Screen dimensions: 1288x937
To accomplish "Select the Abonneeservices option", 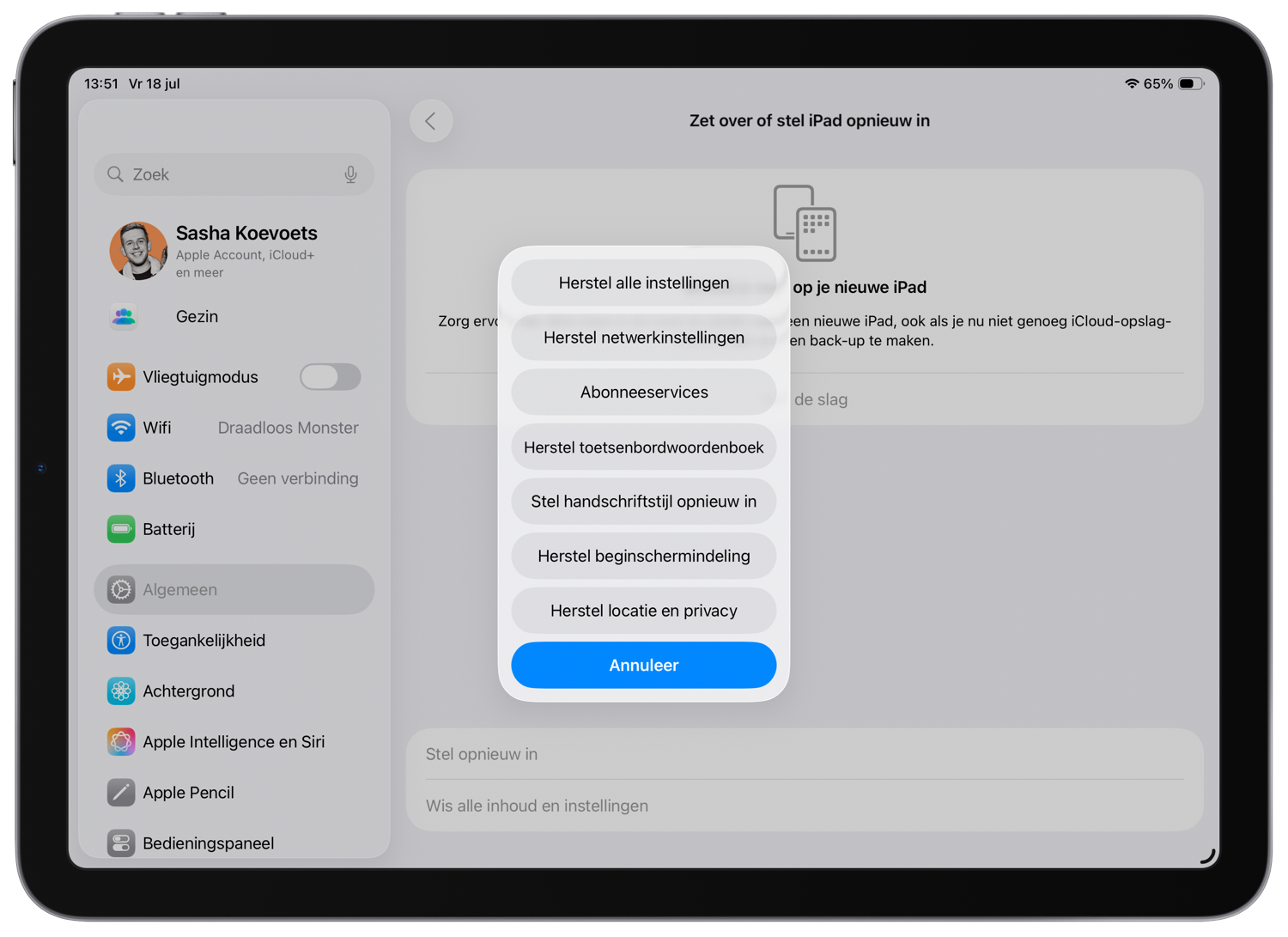I will pyautogui.click(x=644, y=392).
